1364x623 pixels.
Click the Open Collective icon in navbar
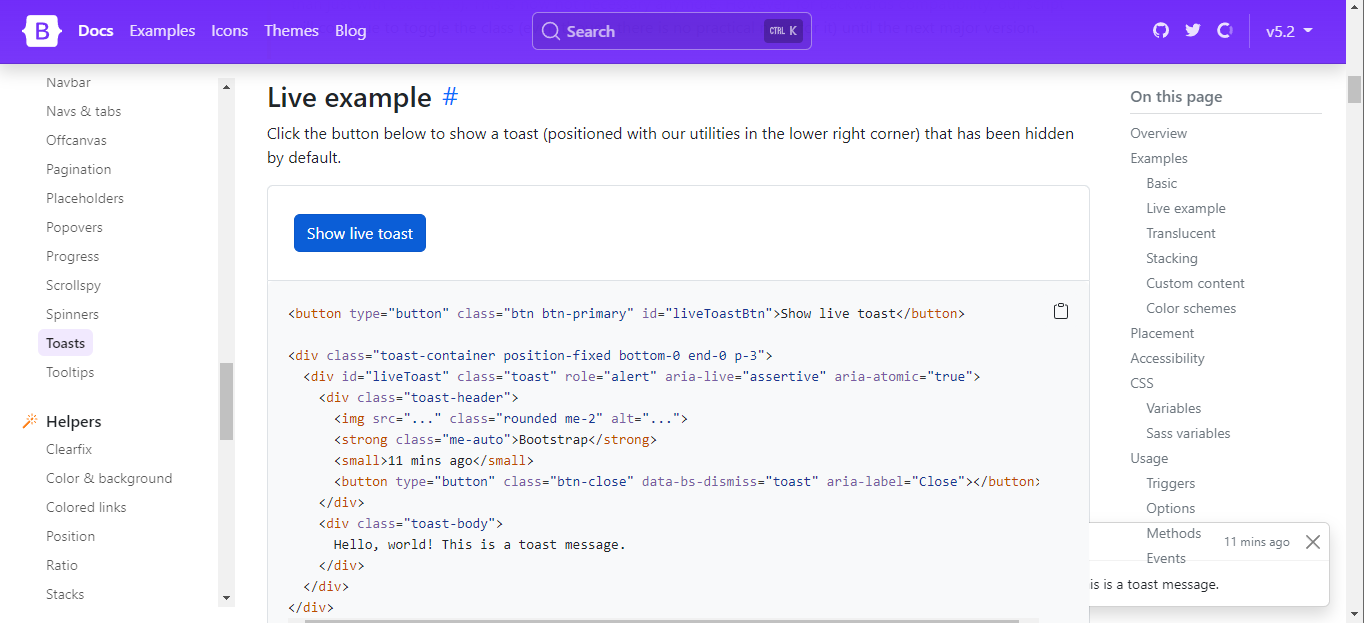click(1225, 31)
